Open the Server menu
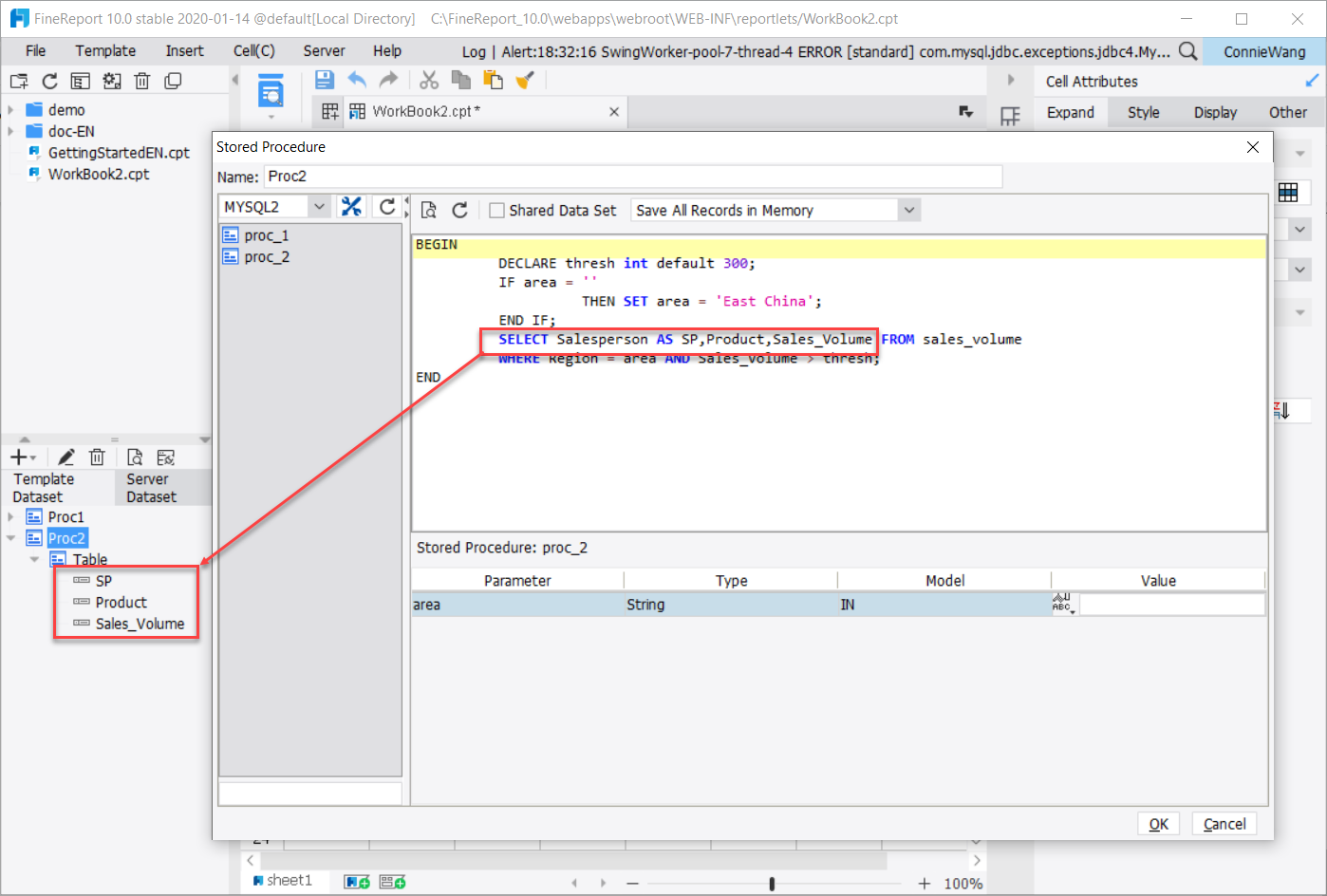The height and width of the screenshot is (896, 1327). coord(324,51)
